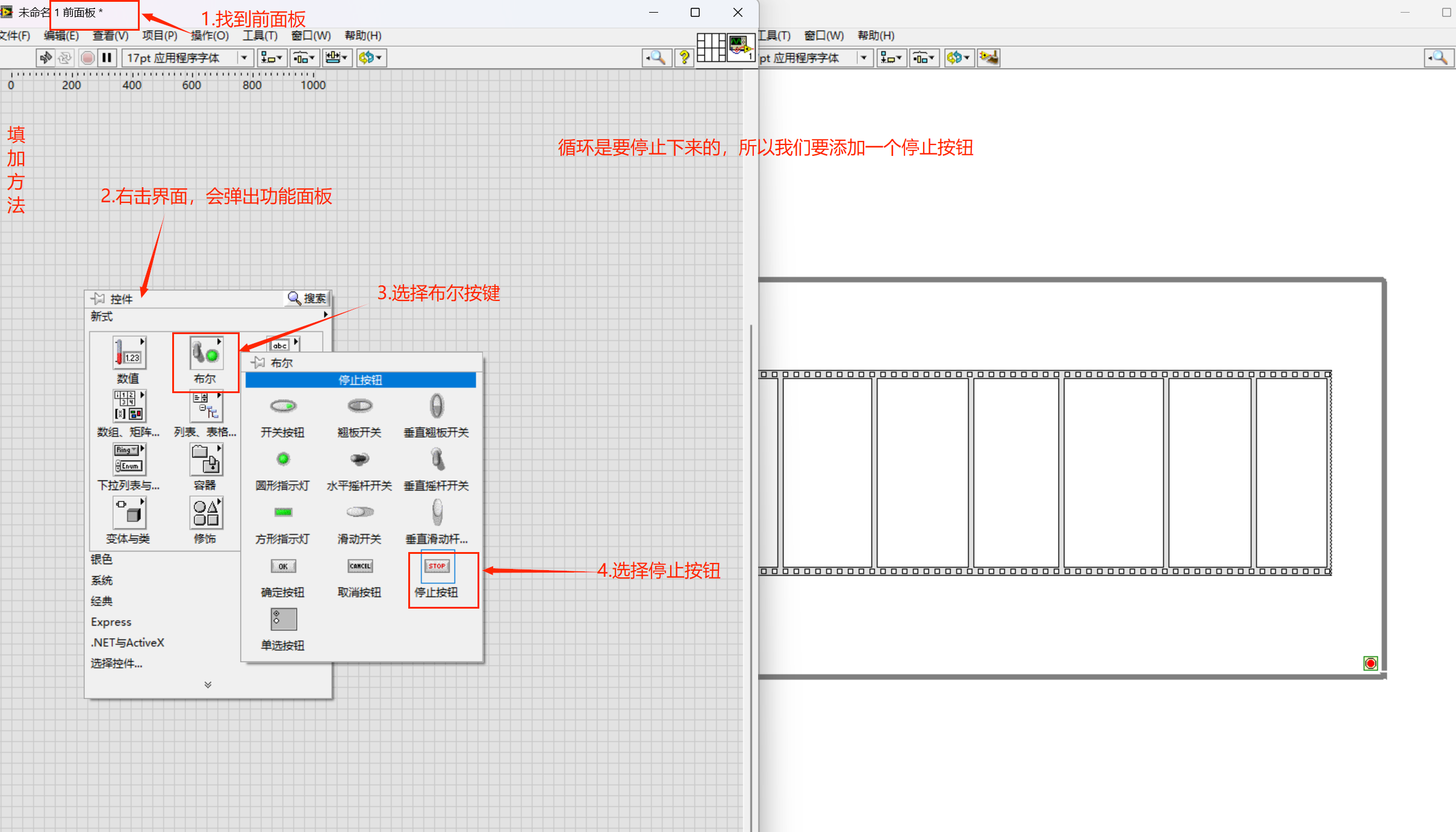Pin the Controls (控件) palette with thumbtack

[x=98, y=298]
